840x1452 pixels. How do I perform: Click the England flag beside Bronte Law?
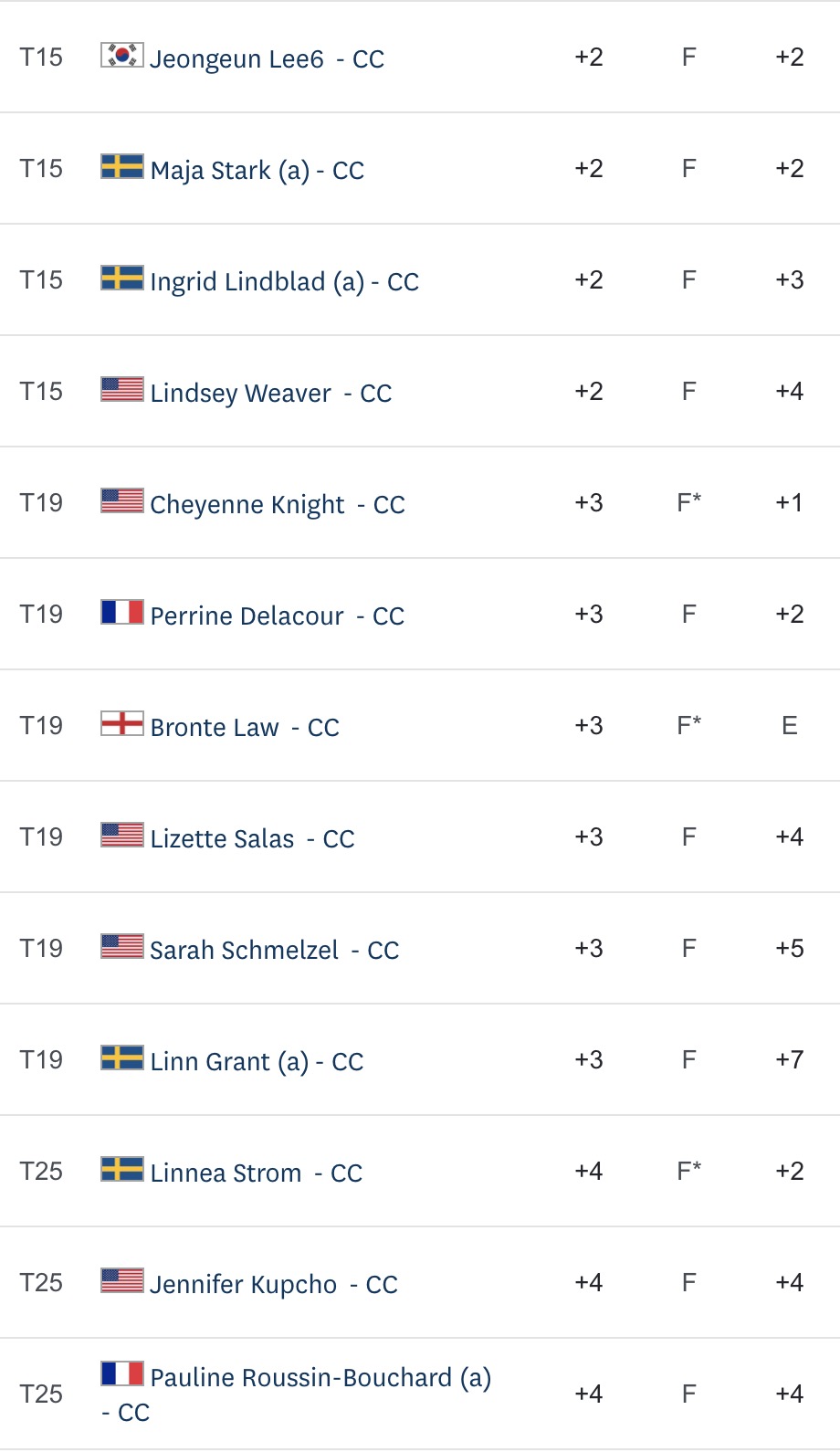[121, 723]
